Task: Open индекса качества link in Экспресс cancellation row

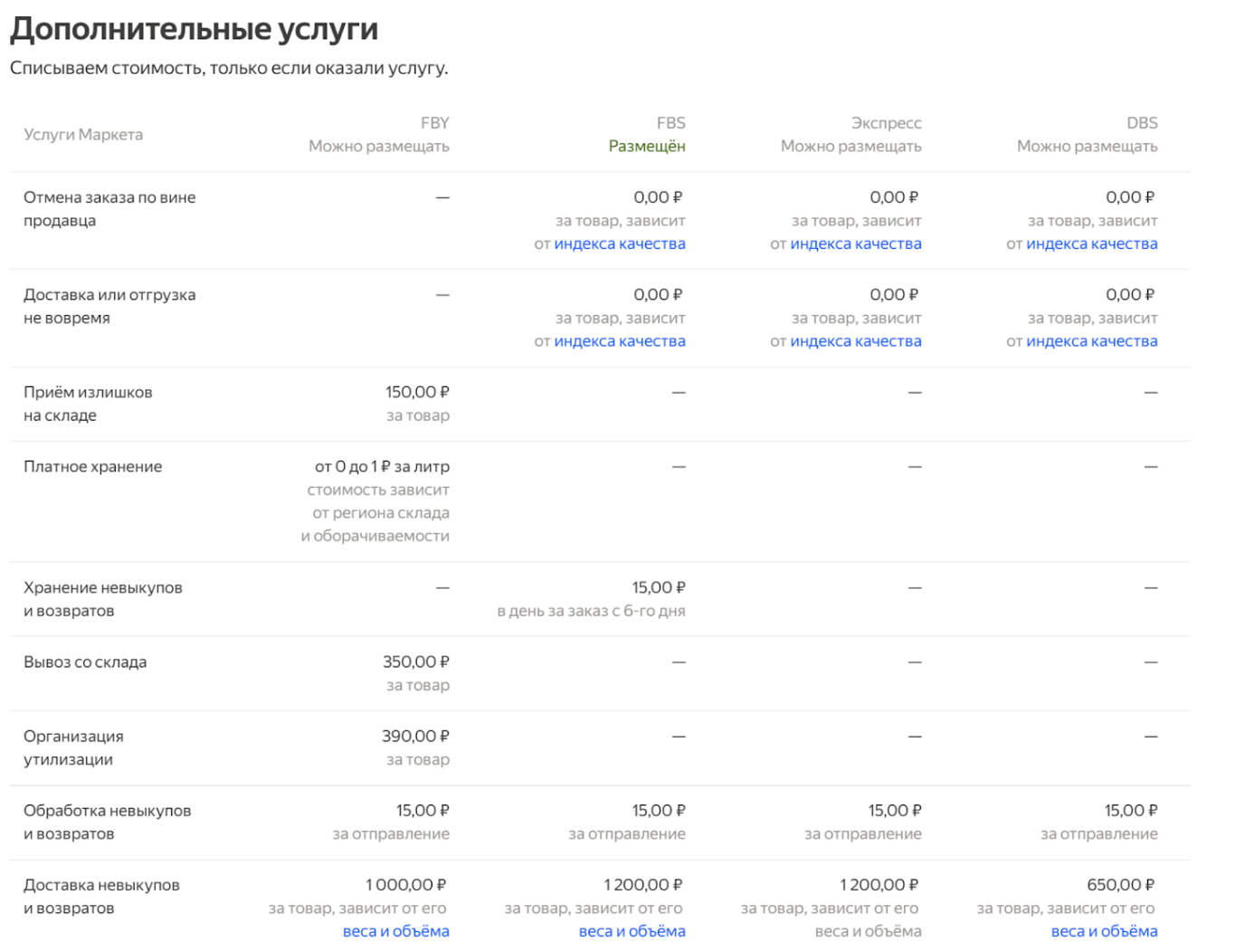Action: 856,243
